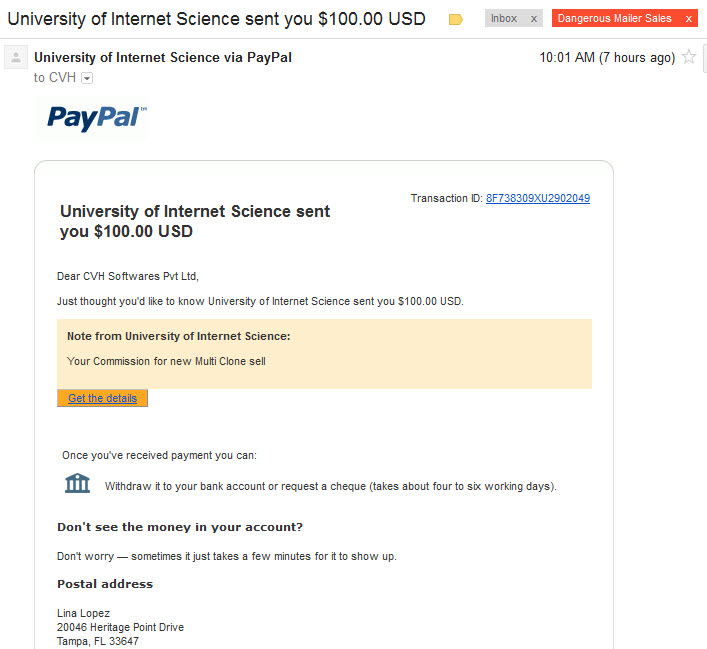The image size is (707, 649).
Task: Click the sender profile avatar
Action: click(16, 57)
